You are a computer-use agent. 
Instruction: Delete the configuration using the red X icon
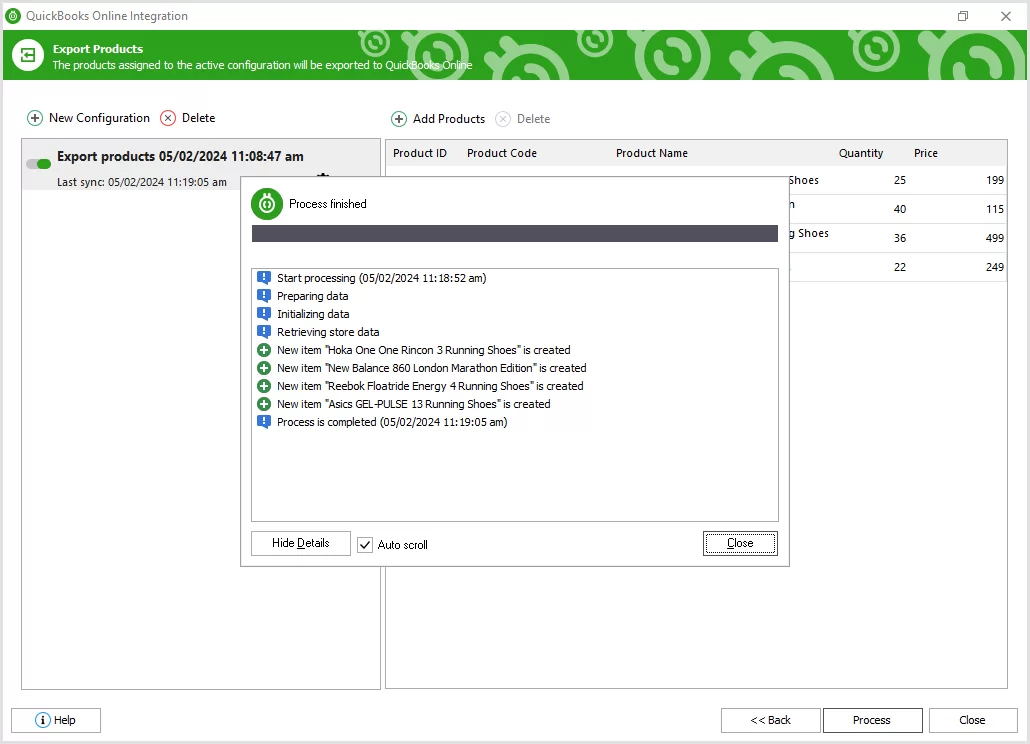(167, 118)
